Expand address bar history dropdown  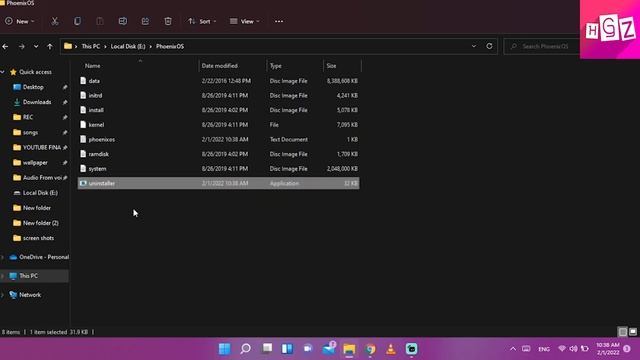pos(474,46)
